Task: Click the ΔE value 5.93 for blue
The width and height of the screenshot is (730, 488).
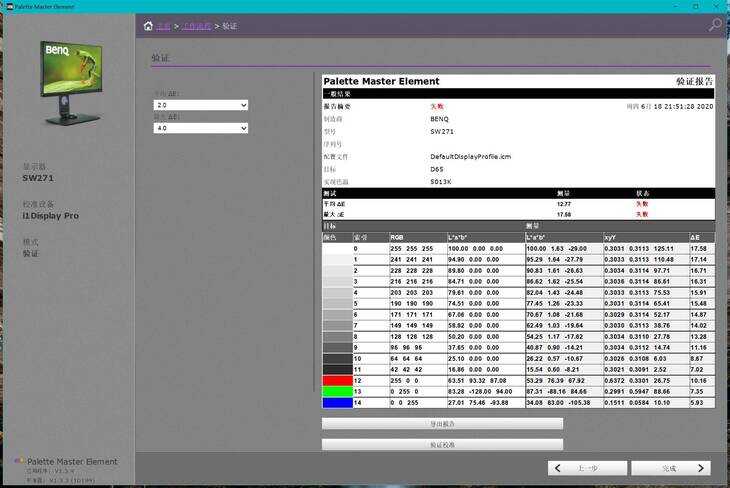Action: (x=697, y=403)
